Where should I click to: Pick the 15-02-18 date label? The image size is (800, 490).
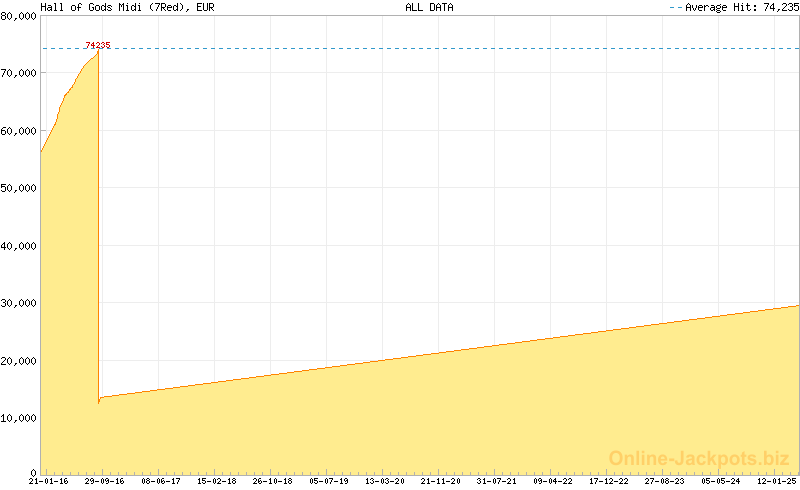tap(217, 481)
